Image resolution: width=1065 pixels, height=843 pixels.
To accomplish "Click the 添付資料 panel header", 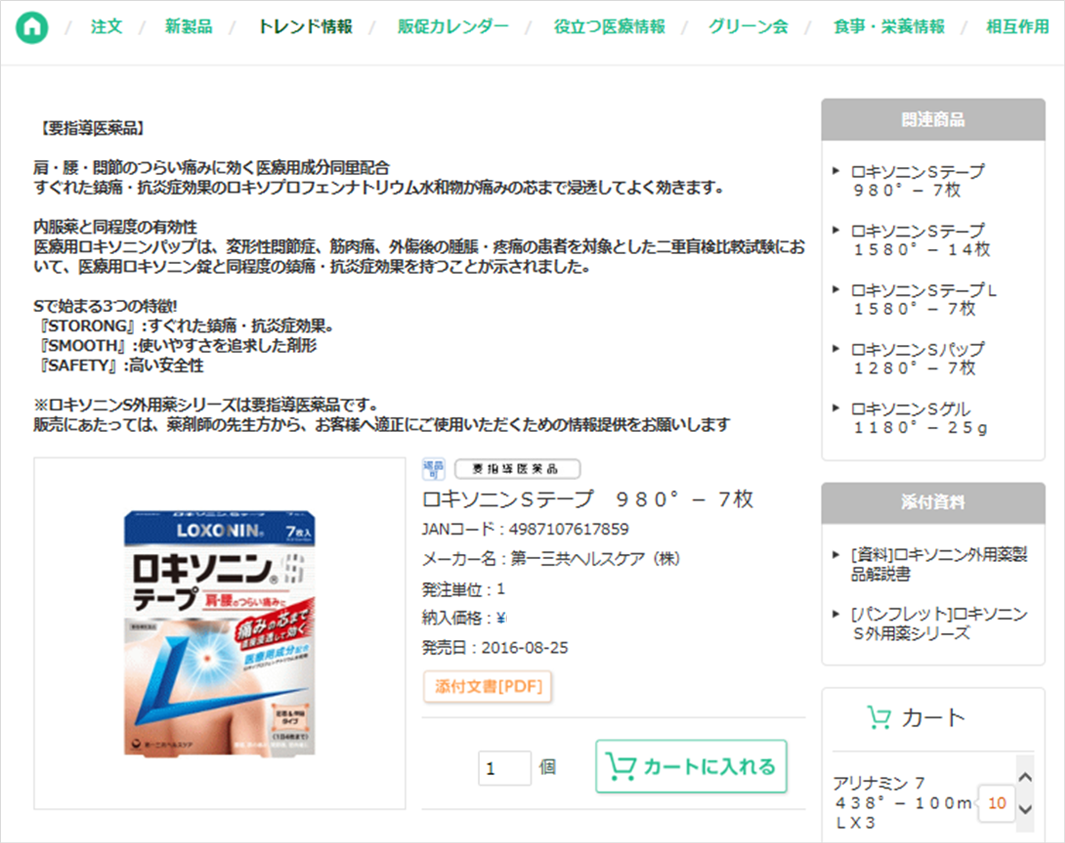I will pyautogui.click(x=933, y=503).
